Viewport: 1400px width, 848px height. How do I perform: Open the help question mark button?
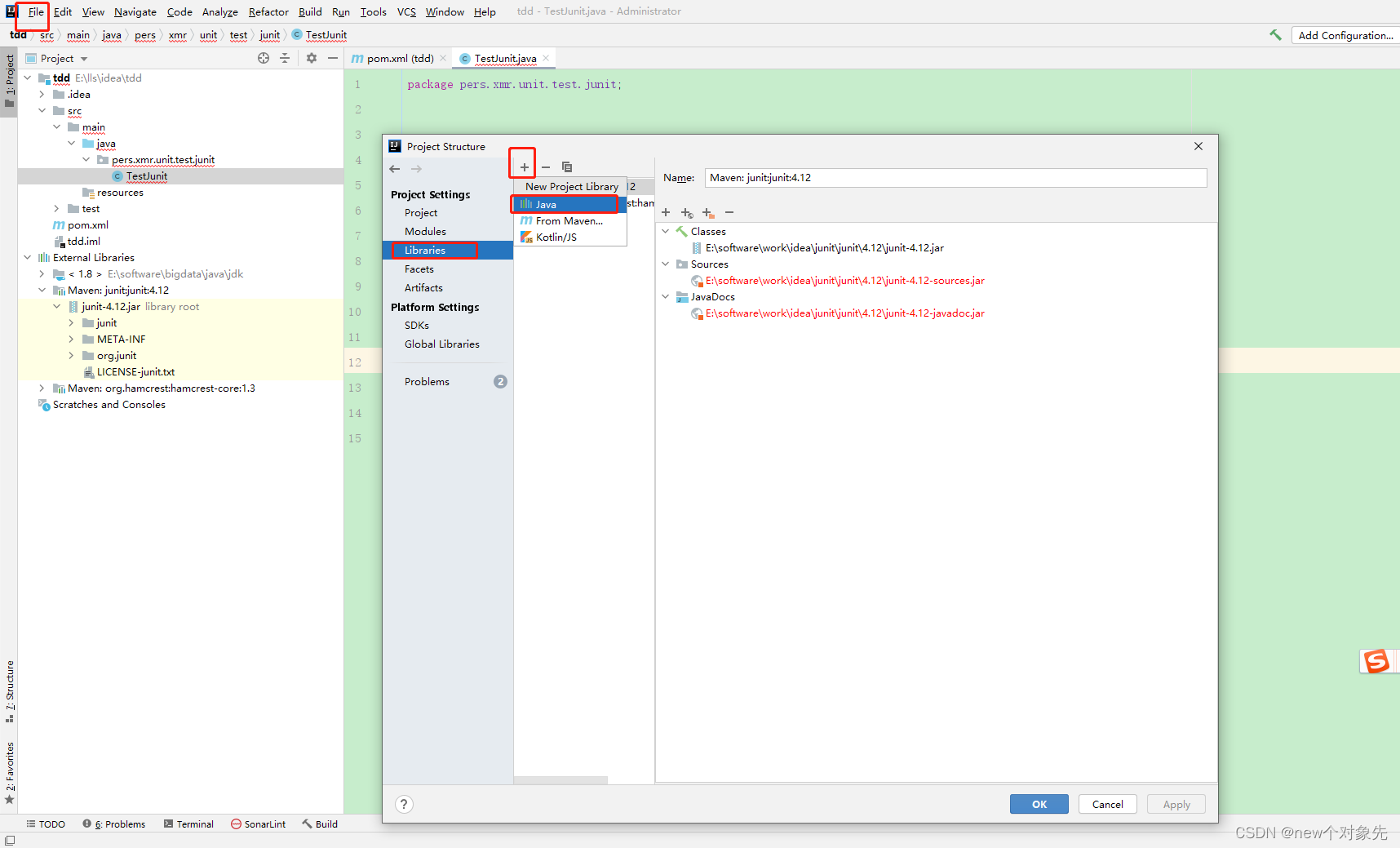coord(404,804)
